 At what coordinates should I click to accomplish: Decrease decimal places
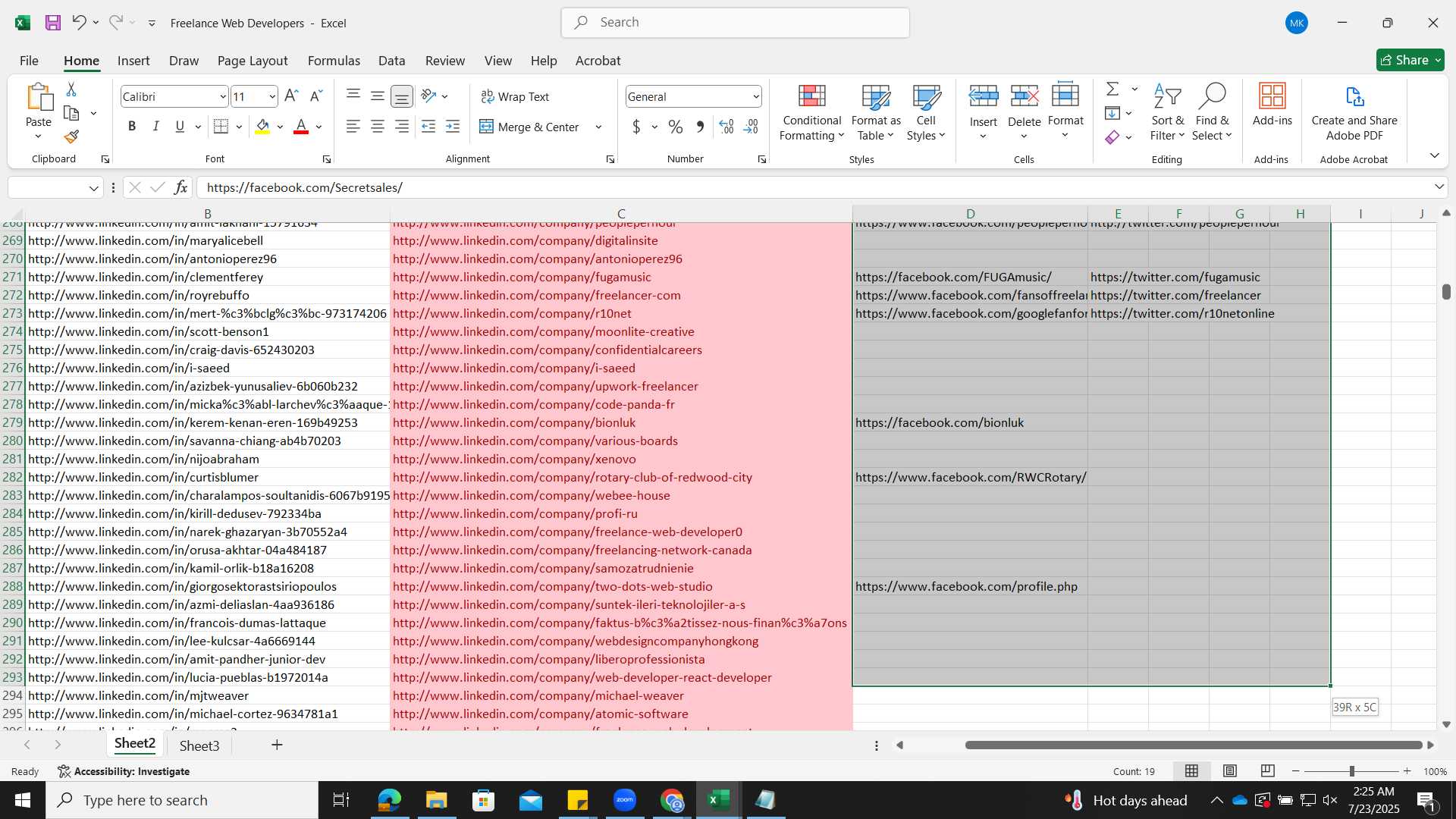[x=752, y=127]
